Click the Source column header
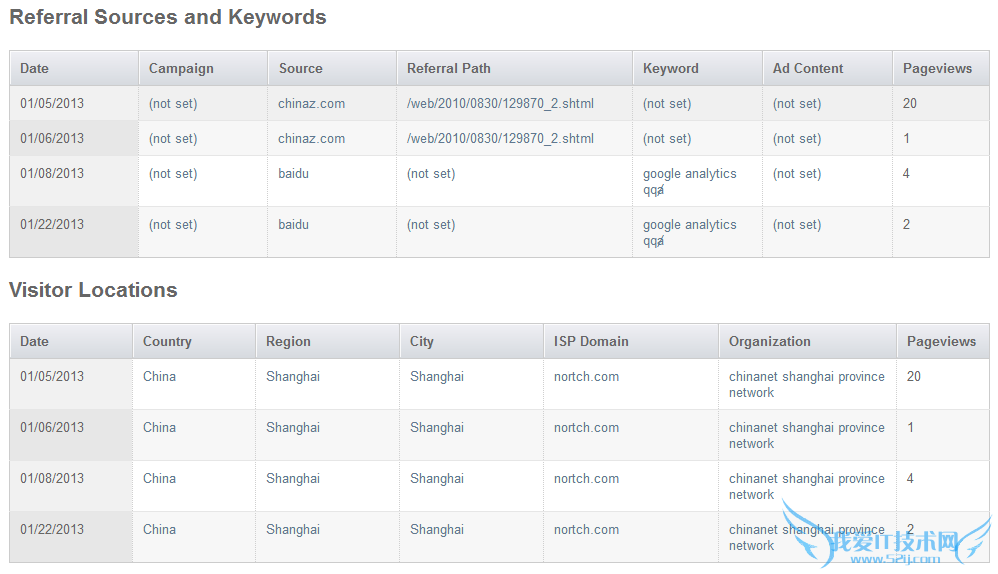Screen dimensions: 998x574 [x=300, y=68]
